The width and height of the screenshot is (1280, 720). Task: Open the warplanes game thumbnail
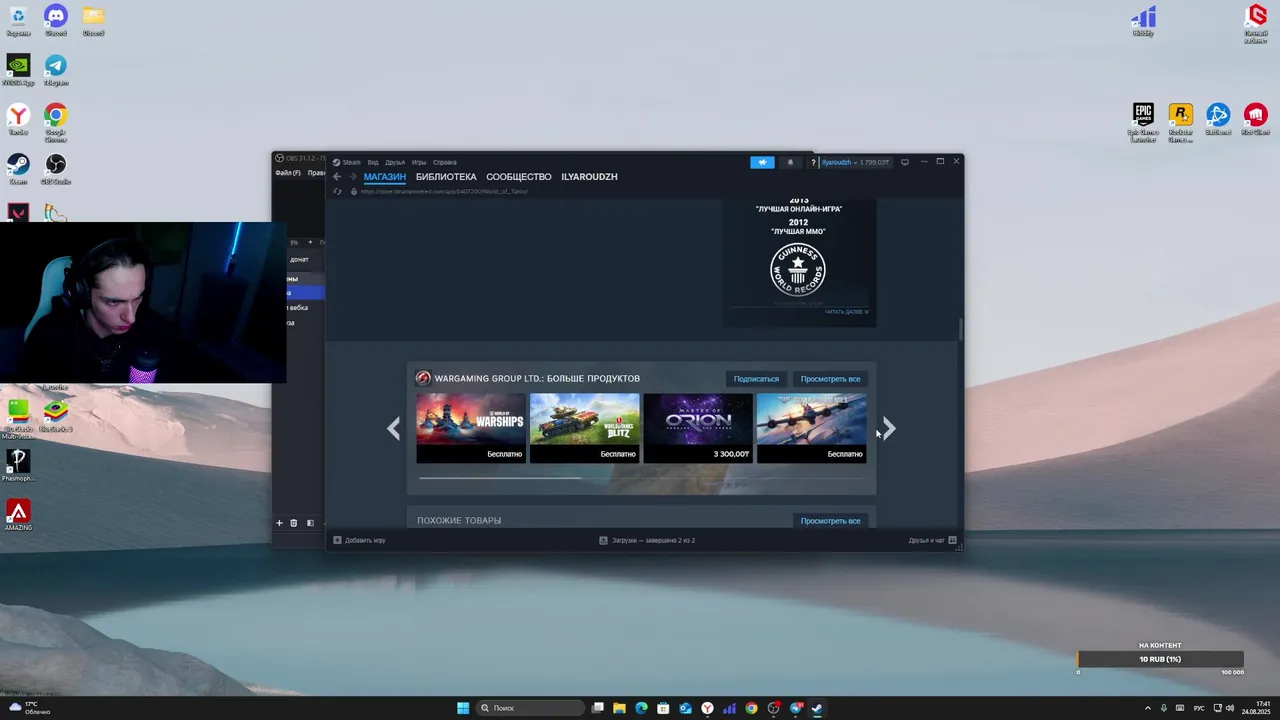coord(811,428)
